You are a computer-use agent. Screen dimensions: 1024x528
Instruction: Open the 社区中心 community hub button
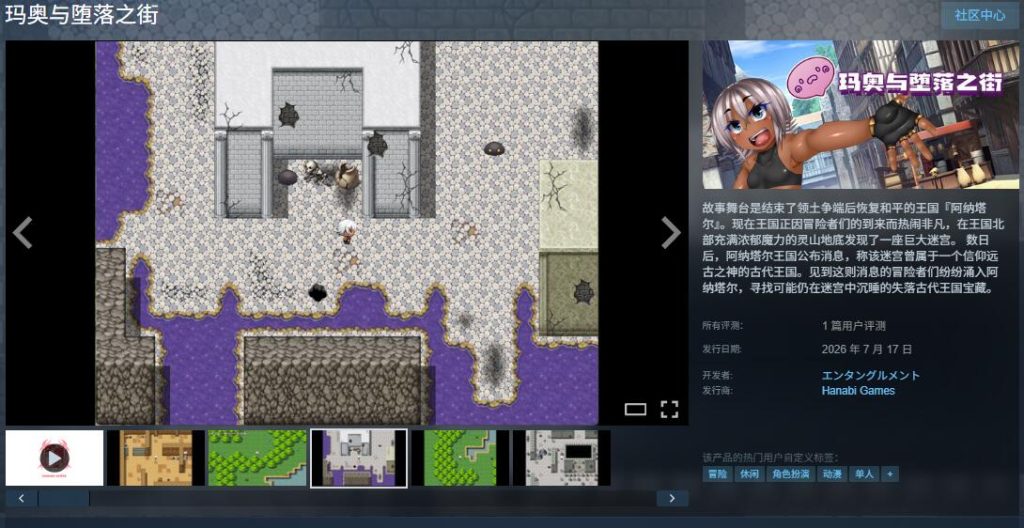[980, 16]
